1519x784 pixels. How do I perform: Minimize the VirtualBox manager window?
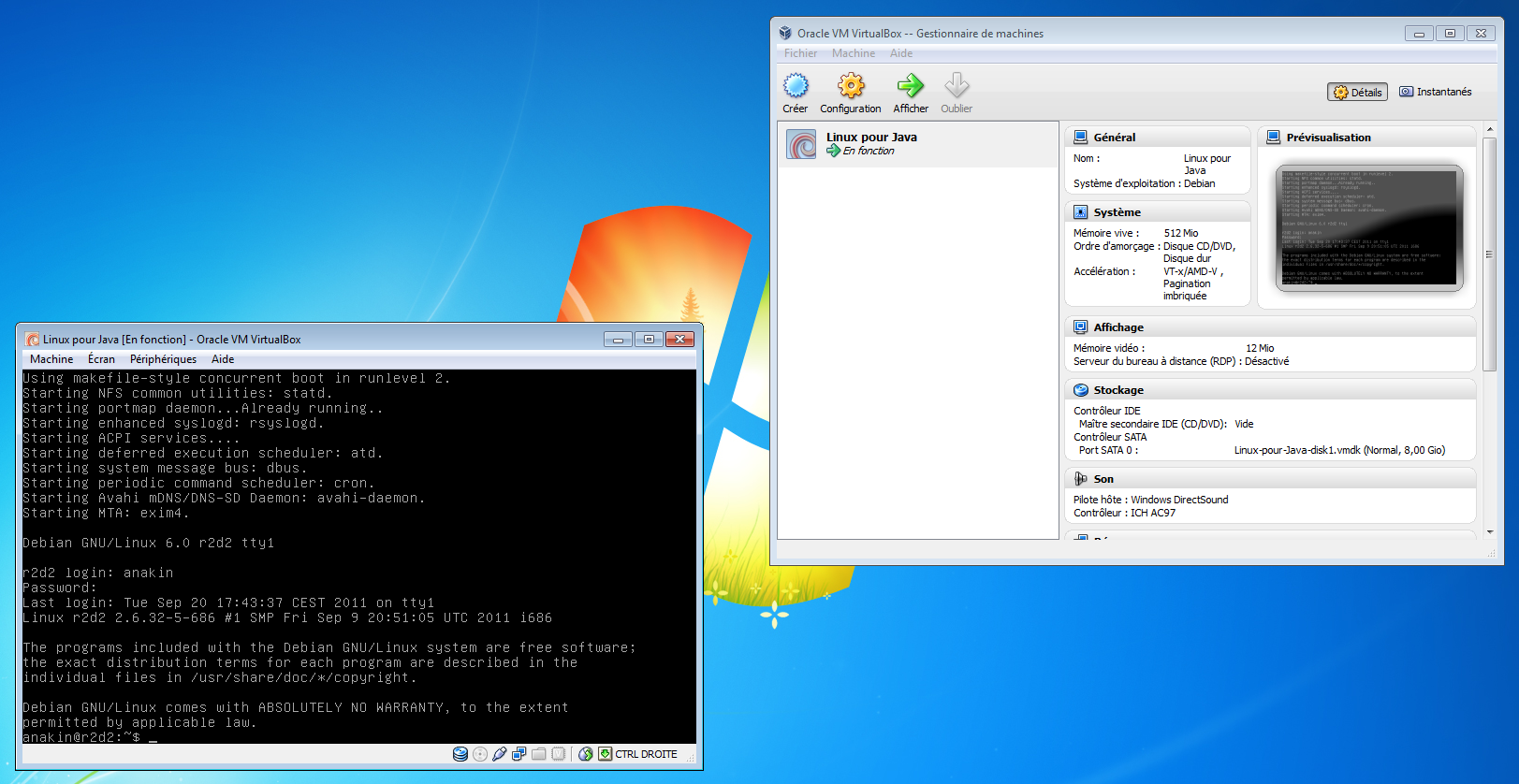coord(1419,33)
